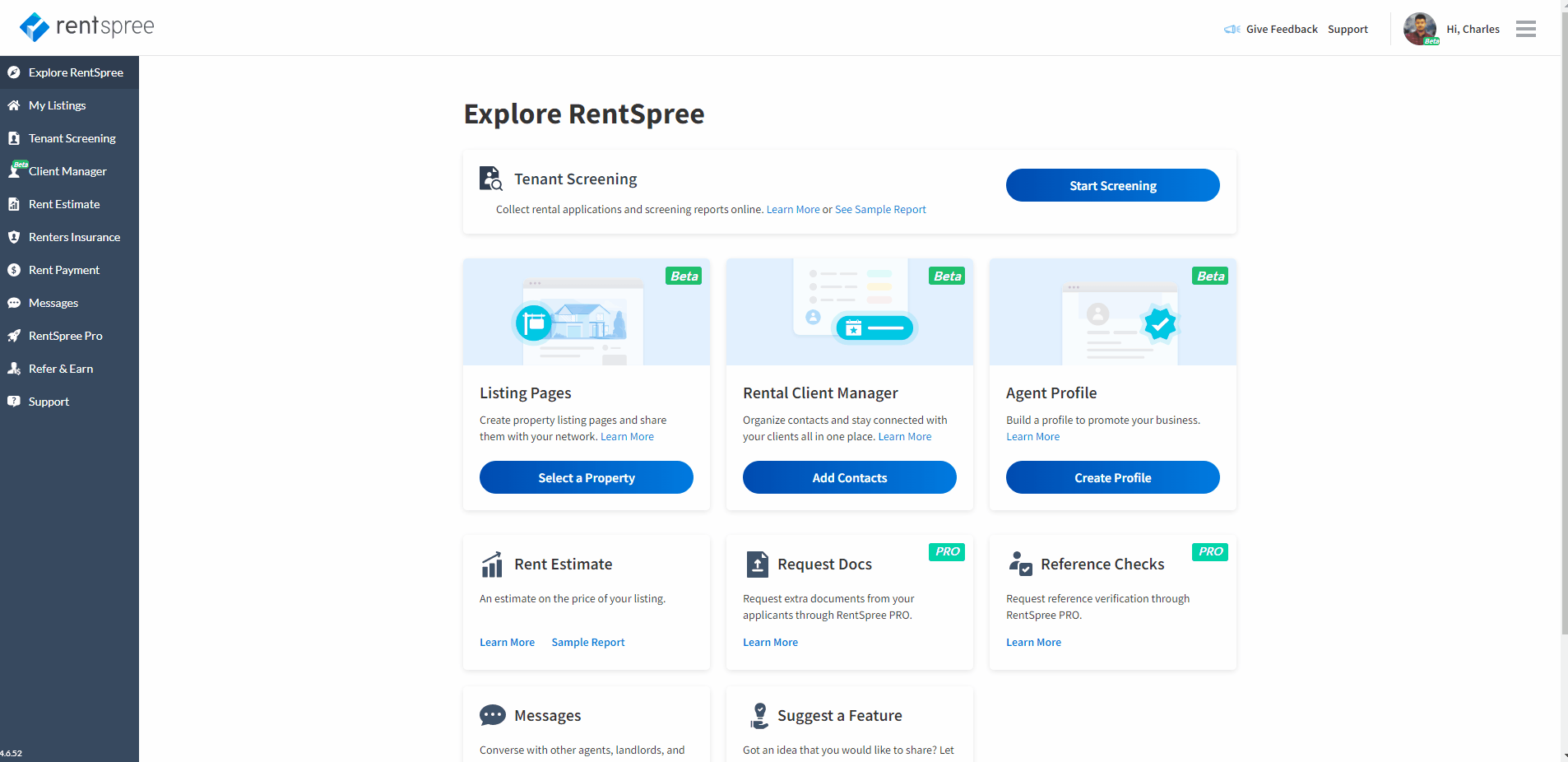Click the Give Feedback megaphone icon
This screenshot has width=1568, height=762.
coord(1232,29)
